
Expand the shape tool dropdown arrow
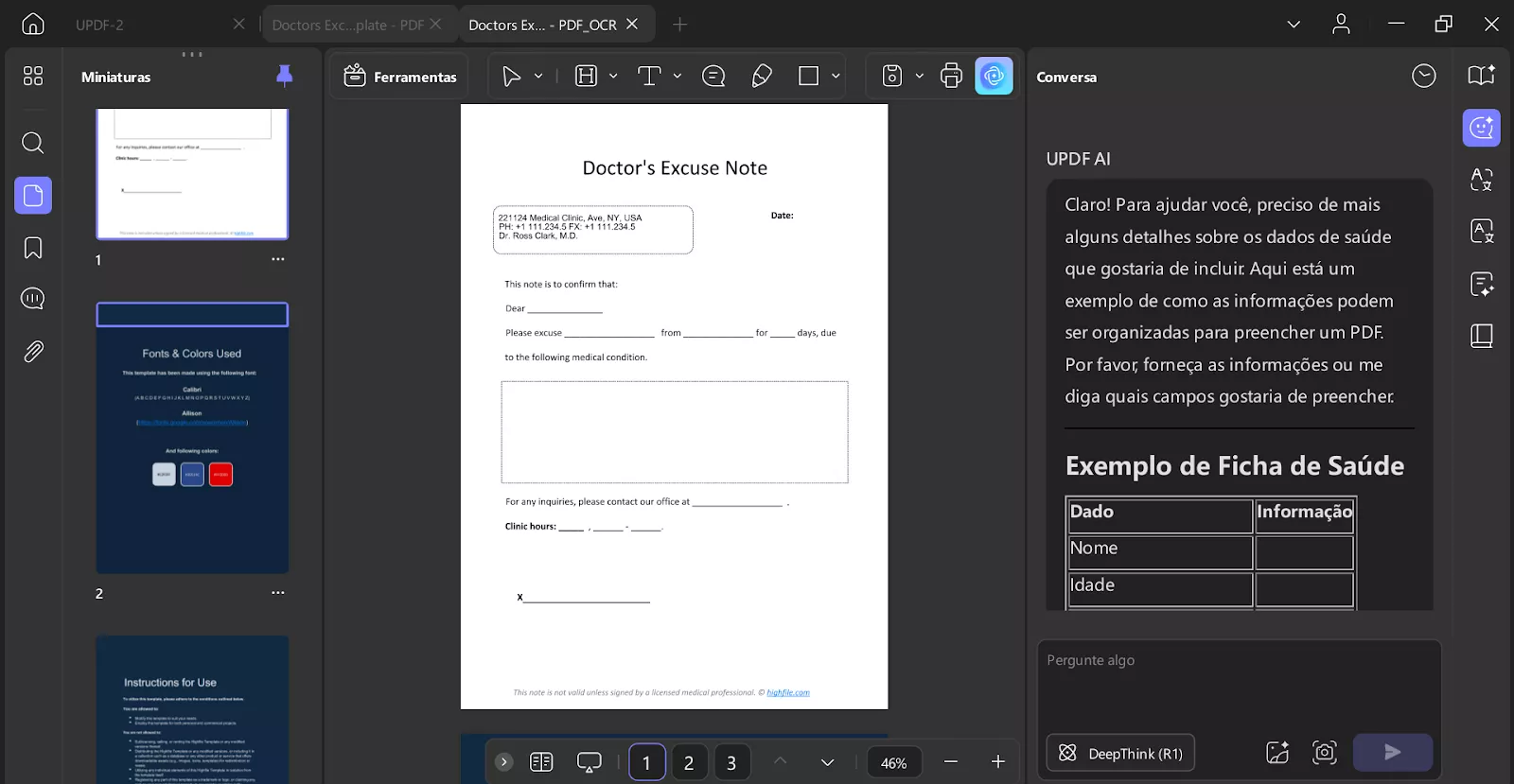836,76
